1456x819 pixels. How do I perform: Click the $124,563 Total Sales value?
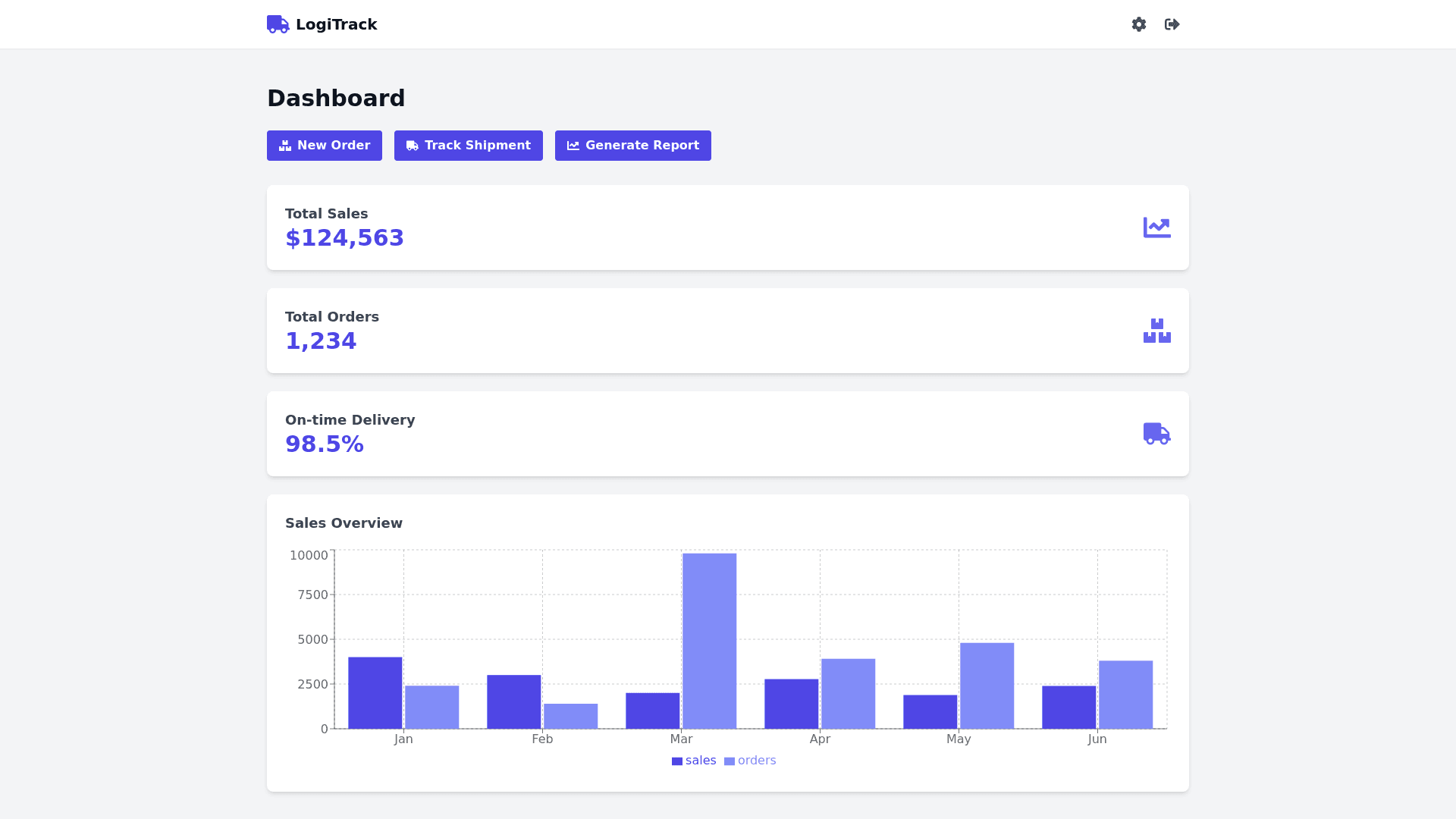point(344,238)
